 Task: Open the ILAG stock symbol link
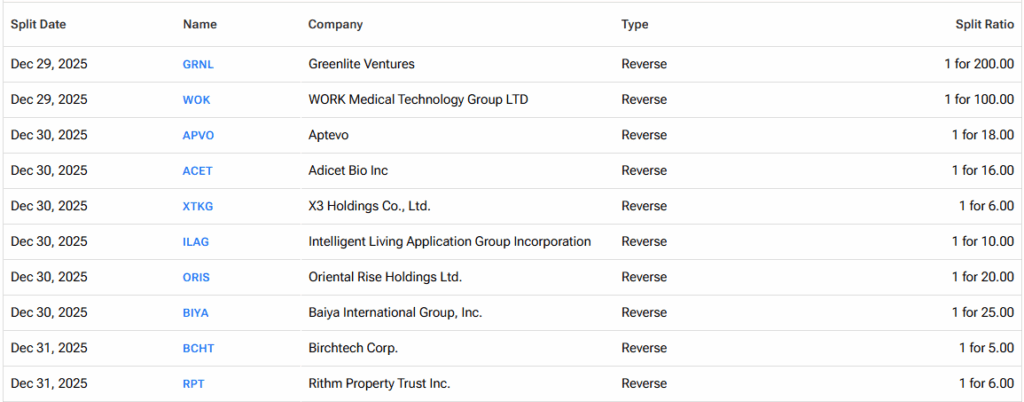pos(196,242)
